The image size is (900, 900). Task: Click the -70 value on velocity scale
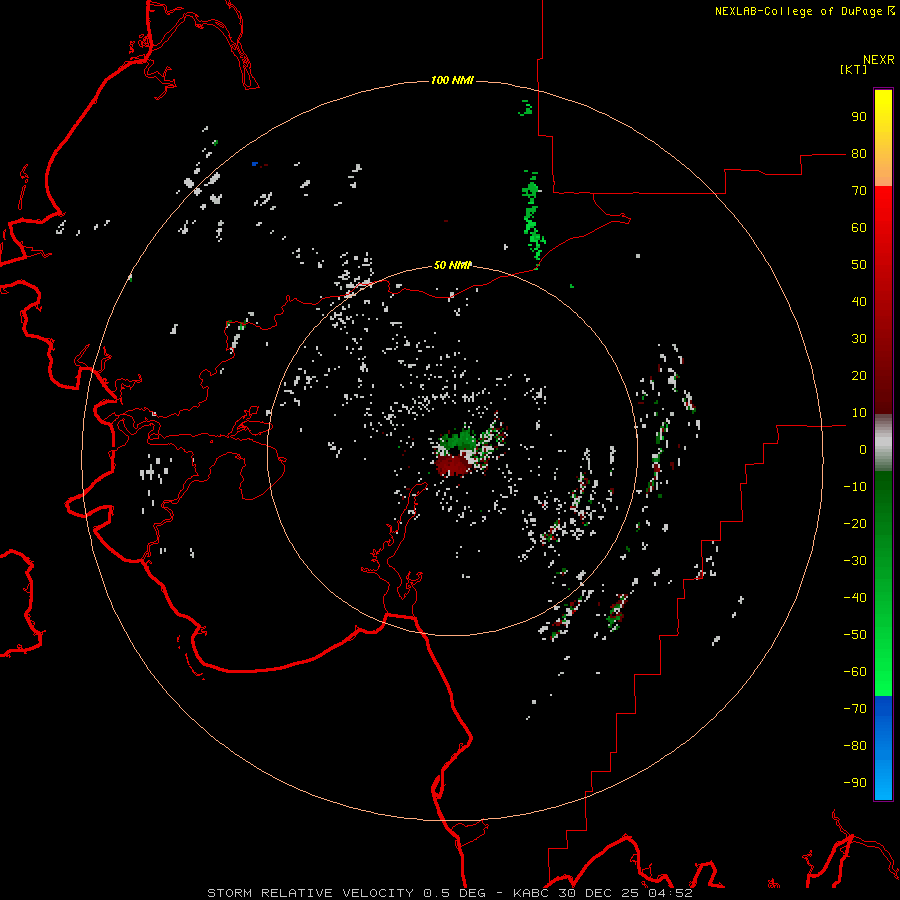(855, 708)
